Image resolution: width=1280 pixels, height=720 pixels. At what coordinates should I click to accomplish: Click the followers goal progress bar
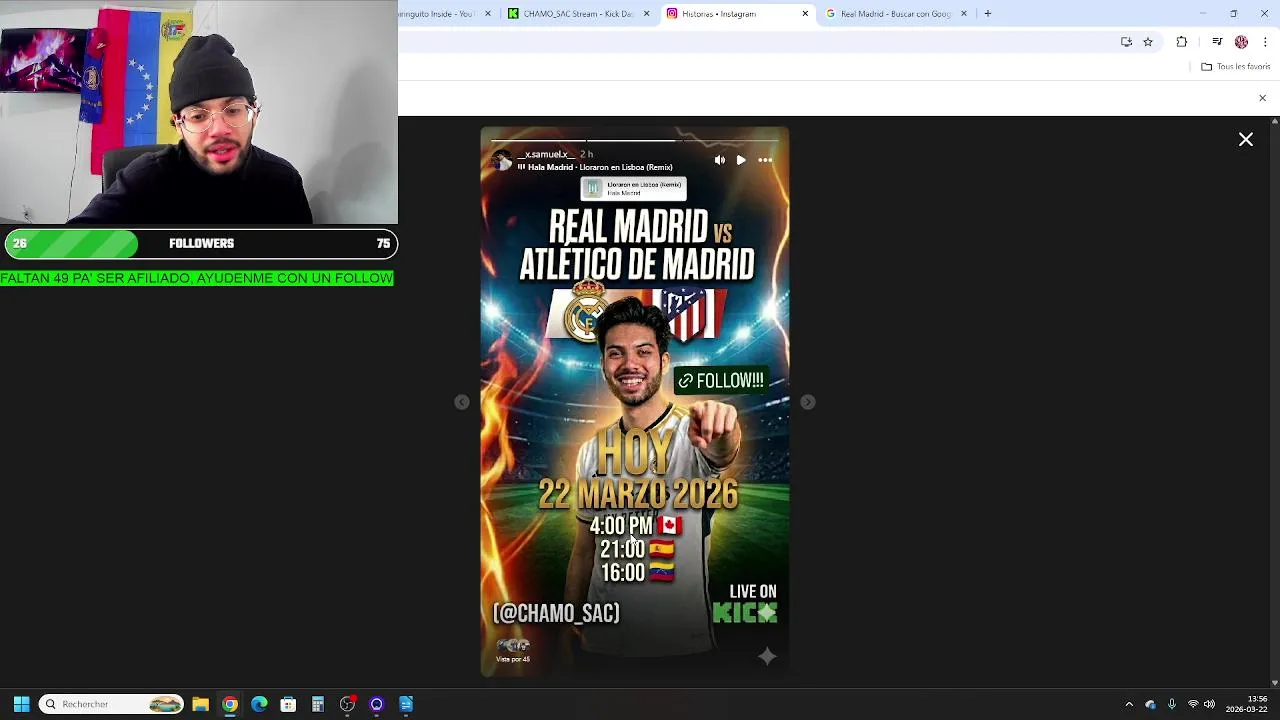pyautogui.click(x=200, y=244)
